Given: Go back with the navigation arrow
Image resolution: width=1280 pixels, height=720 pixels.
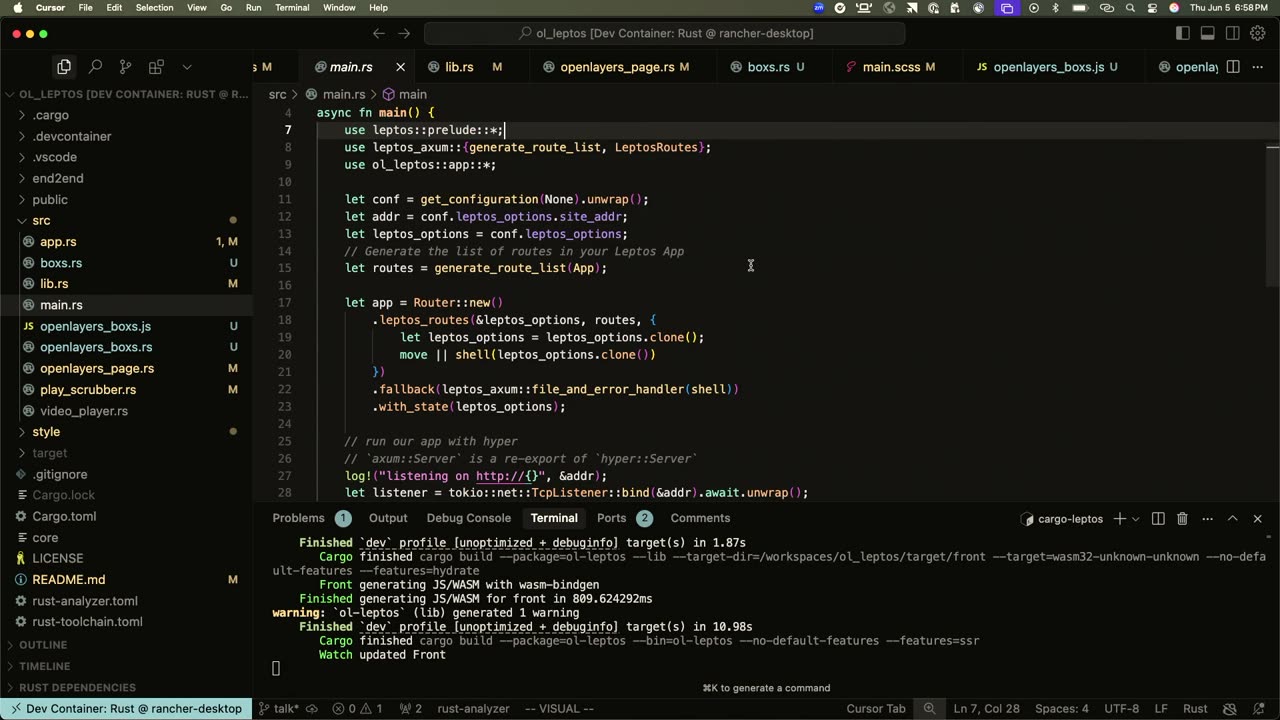Looking at the screenshot, I should 379,33.
